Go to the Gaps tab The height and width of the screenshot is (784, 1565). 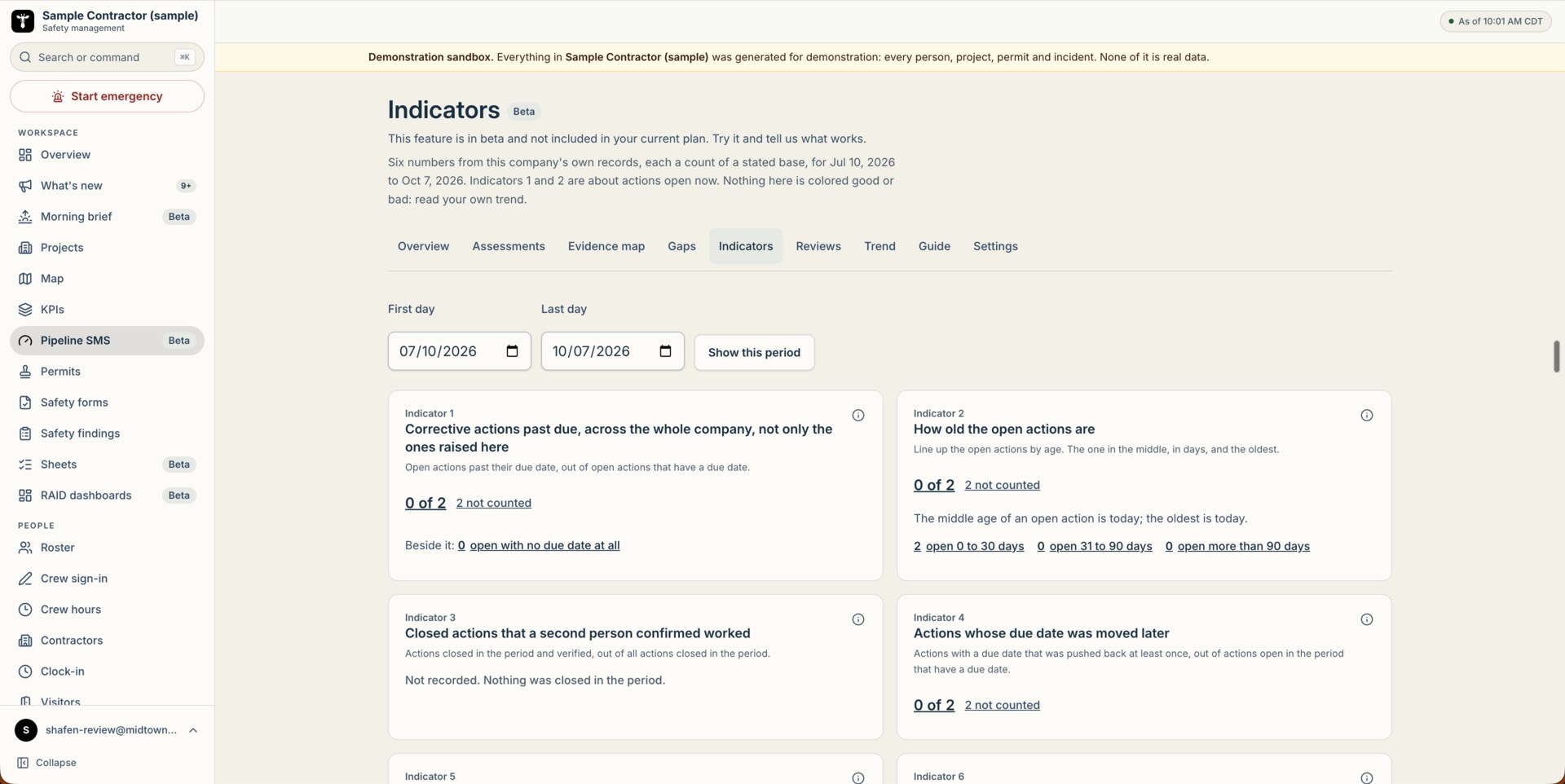[681, 246]
